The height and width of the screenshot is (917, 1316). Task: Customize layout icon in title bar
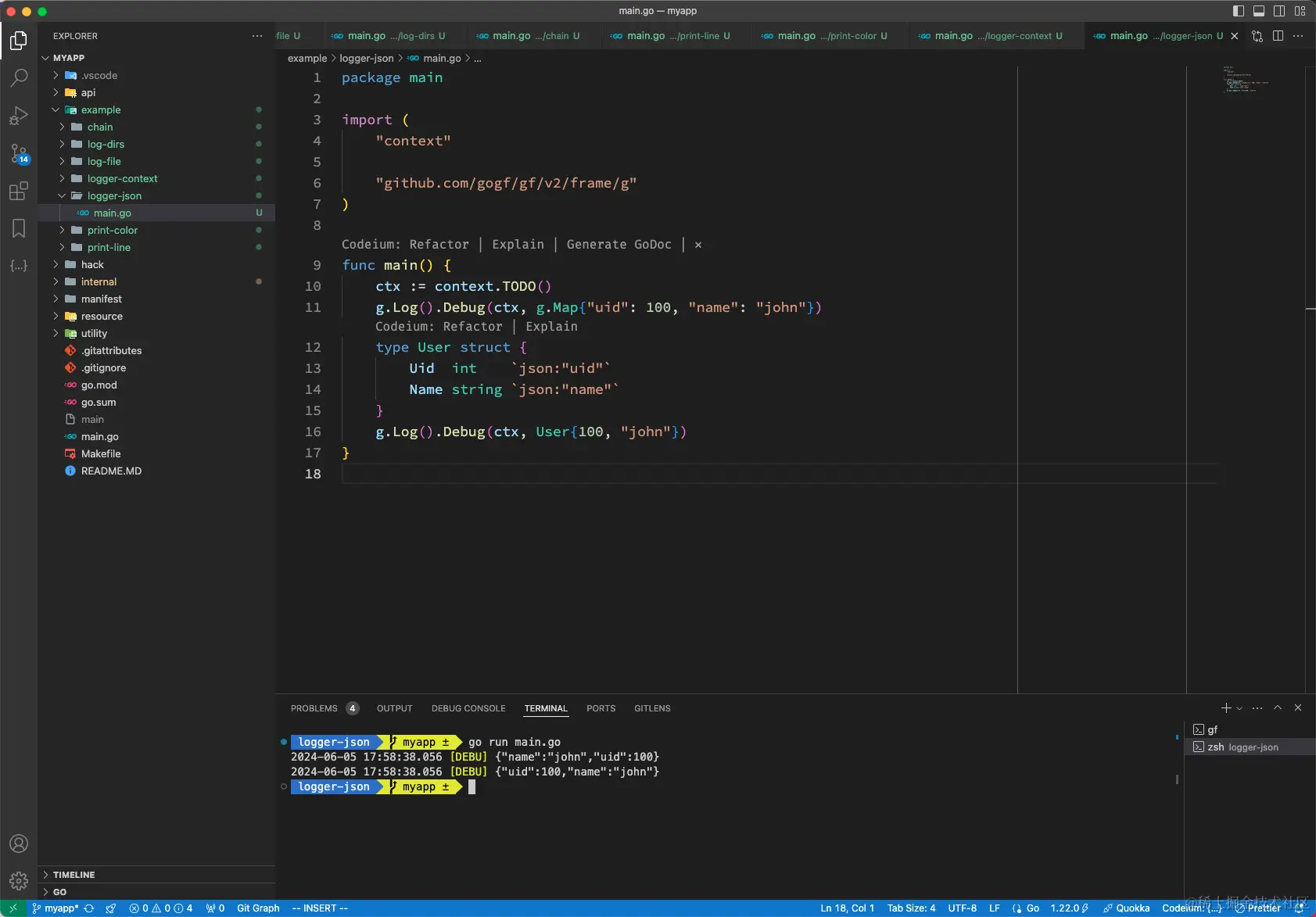coord(1300,11)
